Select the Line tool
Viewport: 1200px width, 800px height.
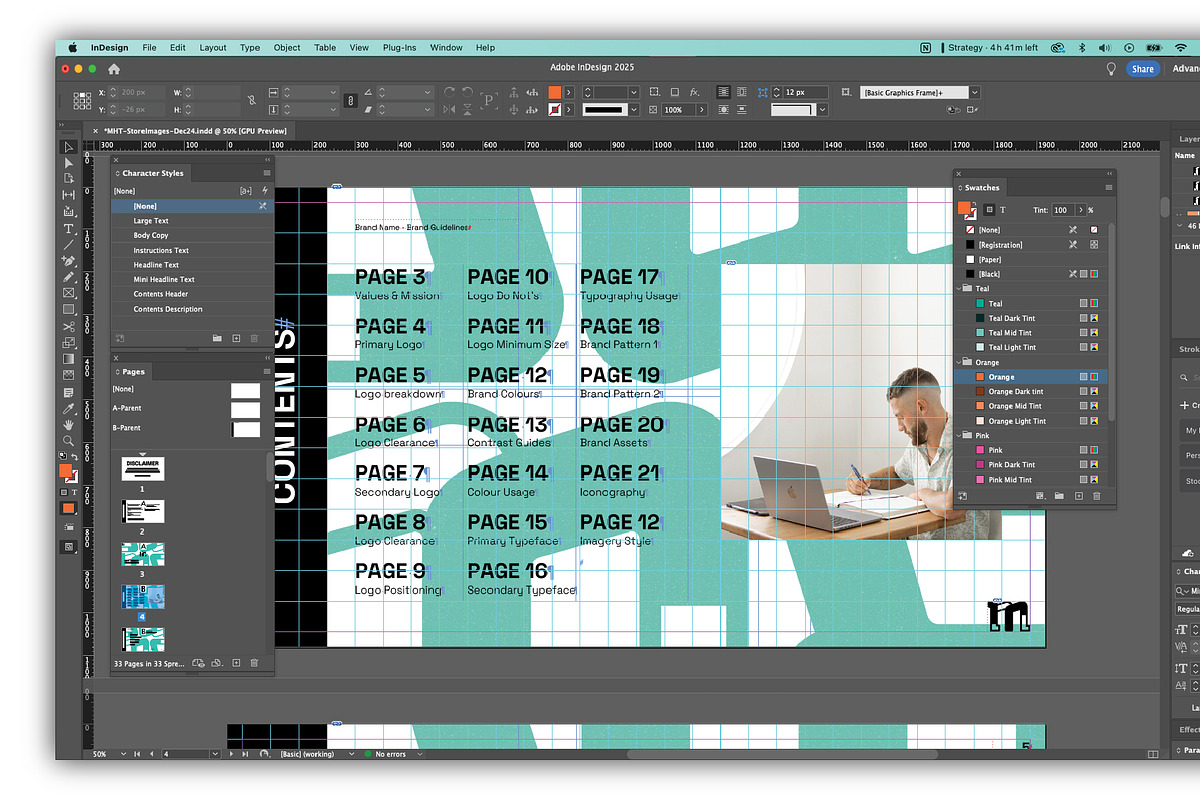tap(68, 244)
